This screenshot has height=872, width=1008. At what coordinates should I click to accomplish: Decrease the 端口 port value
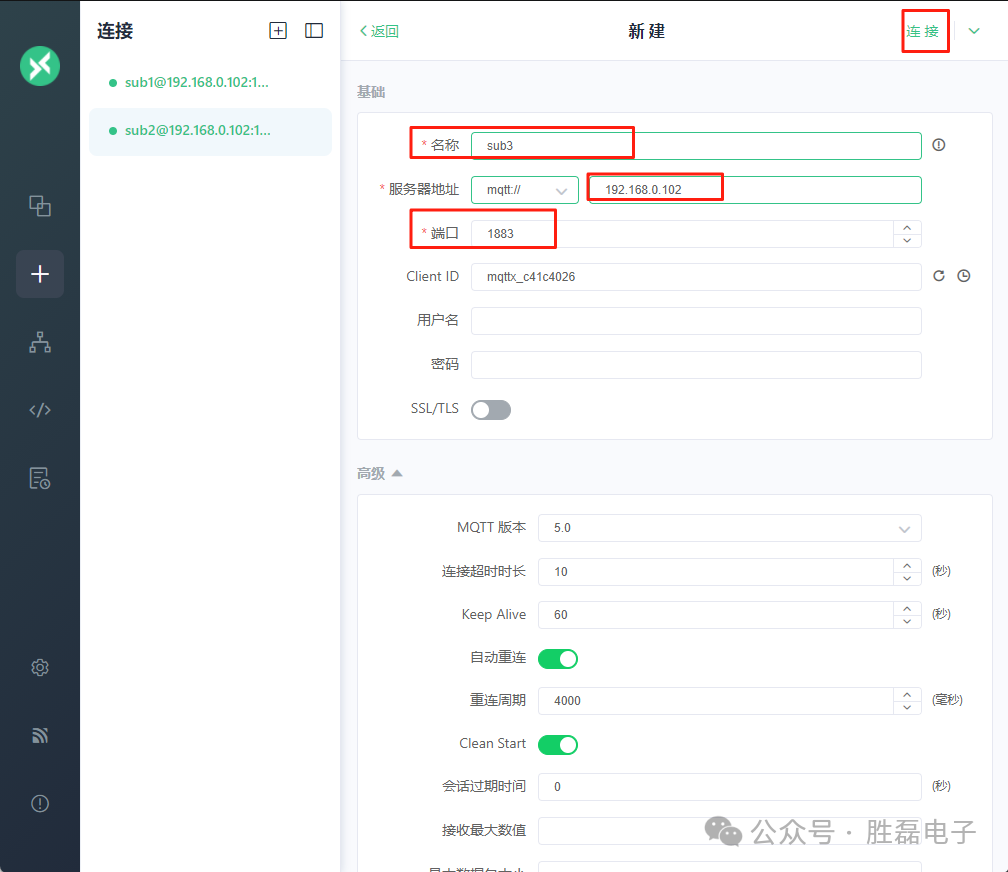tap(907, 241)
